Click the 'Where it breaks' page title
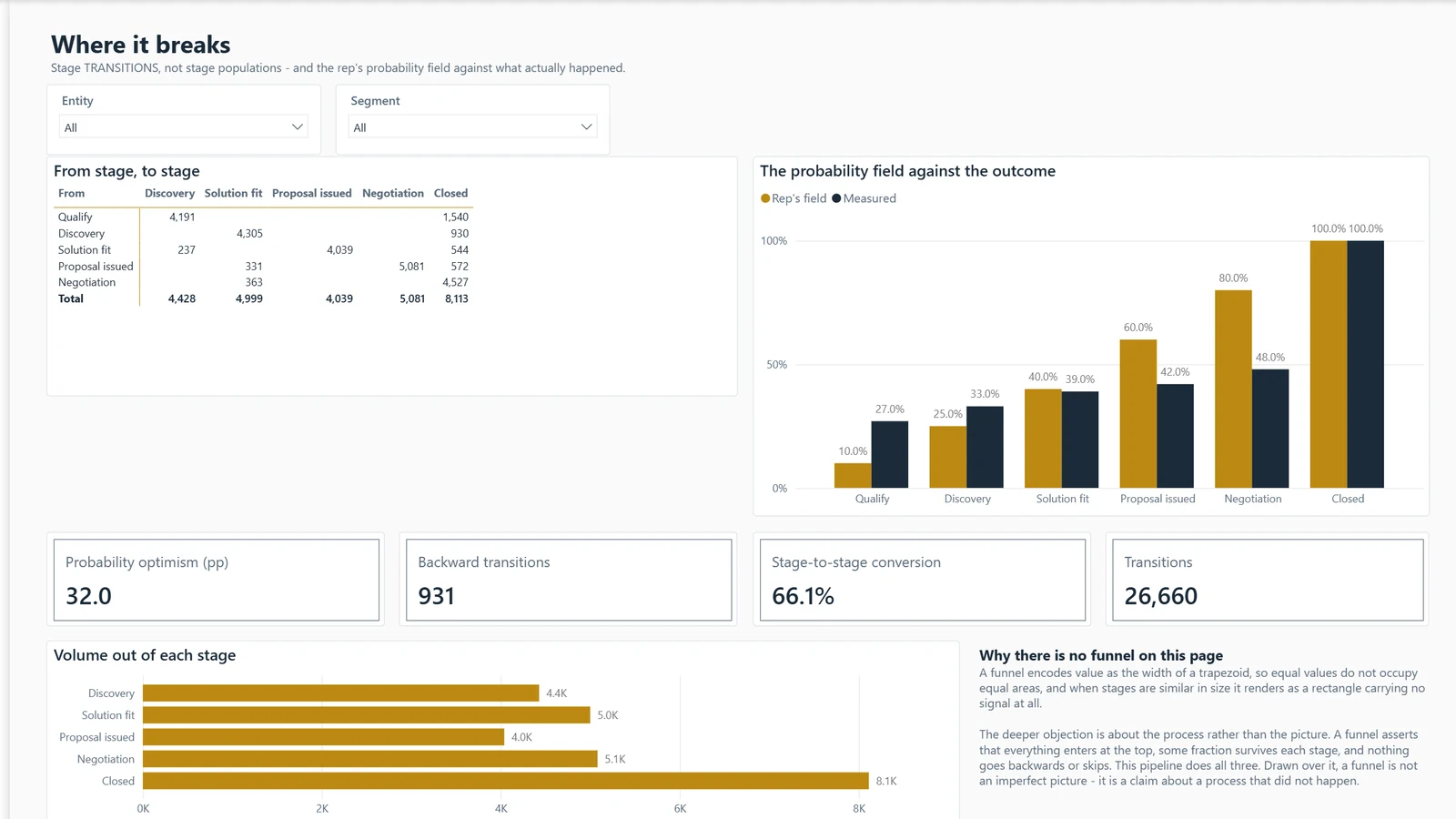Viewport: 1456px width, 819px height. (141, 45)
